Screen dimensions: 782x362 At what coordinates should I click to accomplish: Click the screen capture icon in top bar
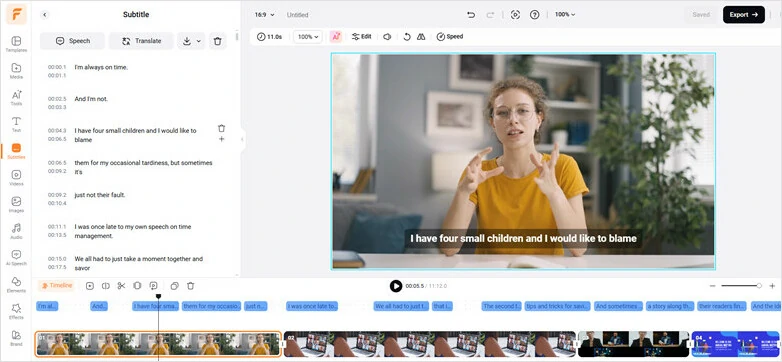[515, 15]
